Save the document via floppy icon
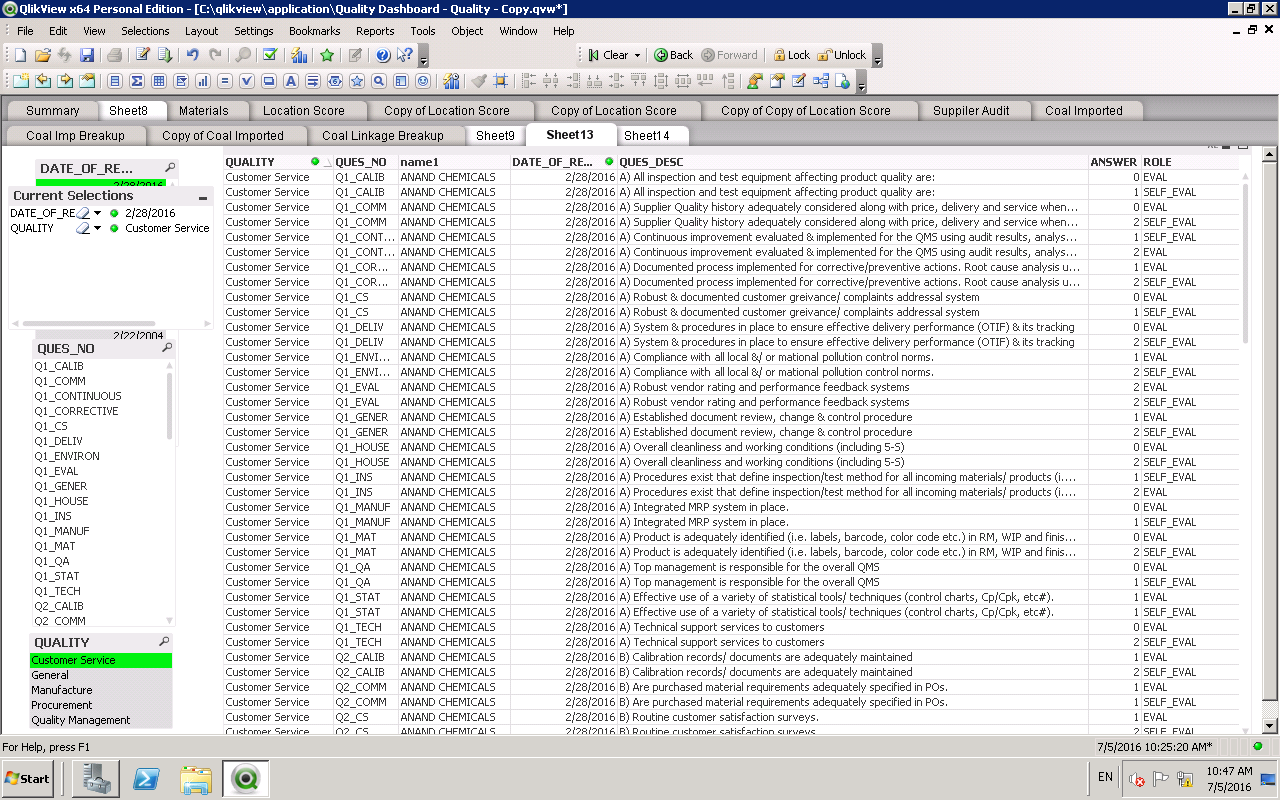The height and width of the screenshot is (800, 1280). 87,55
